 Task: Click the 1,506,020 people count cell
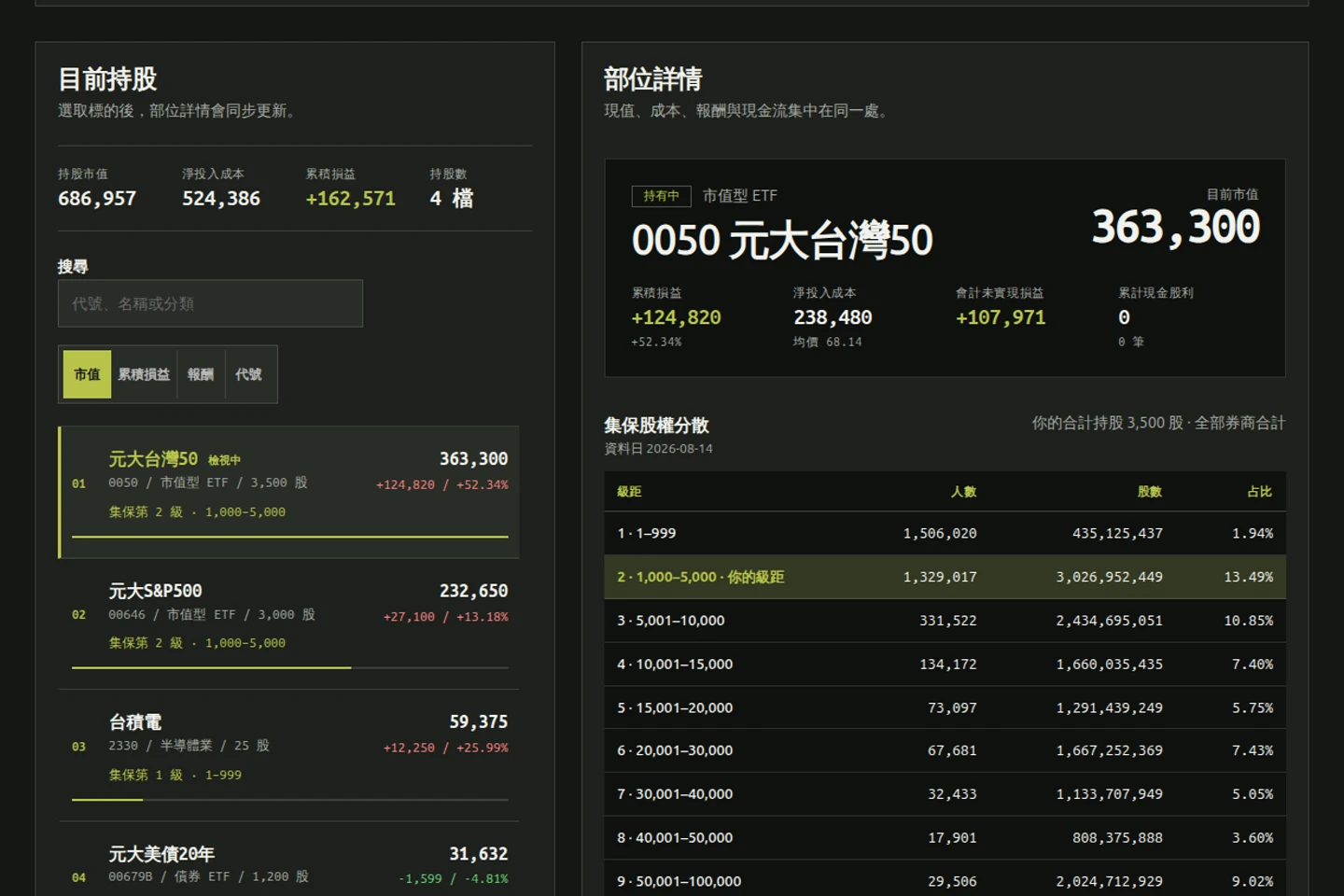click(940, 533)
